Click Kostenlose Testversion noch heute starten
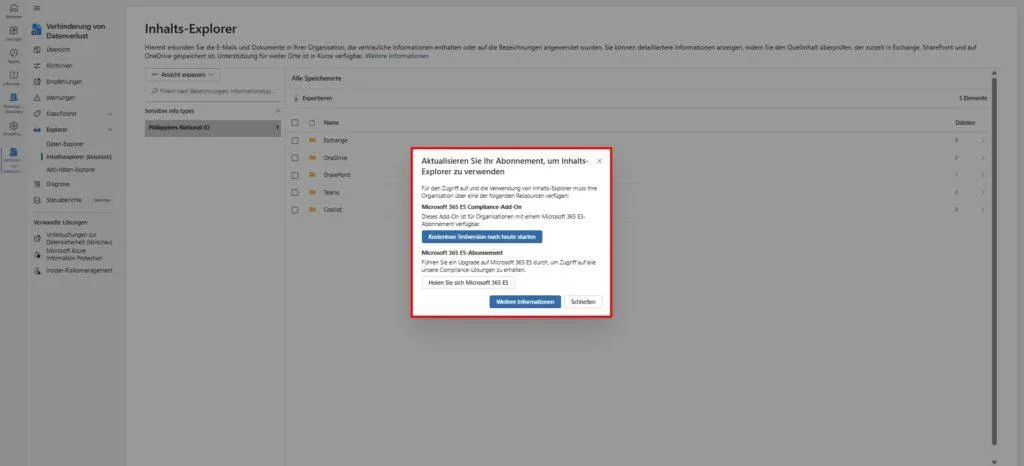The width and height of the screenshot is (1024, 466). [482, 237]
